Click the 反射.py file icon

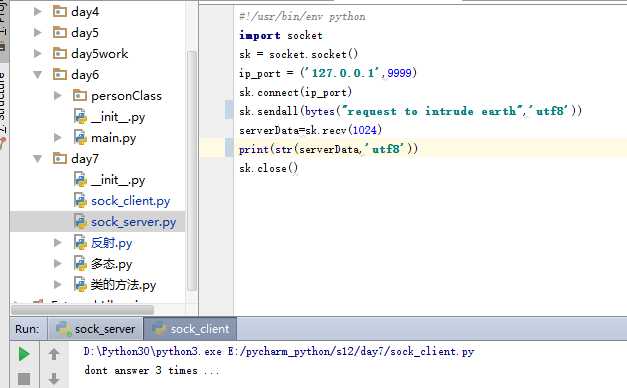pyautogui.click(x=80, y=242)
